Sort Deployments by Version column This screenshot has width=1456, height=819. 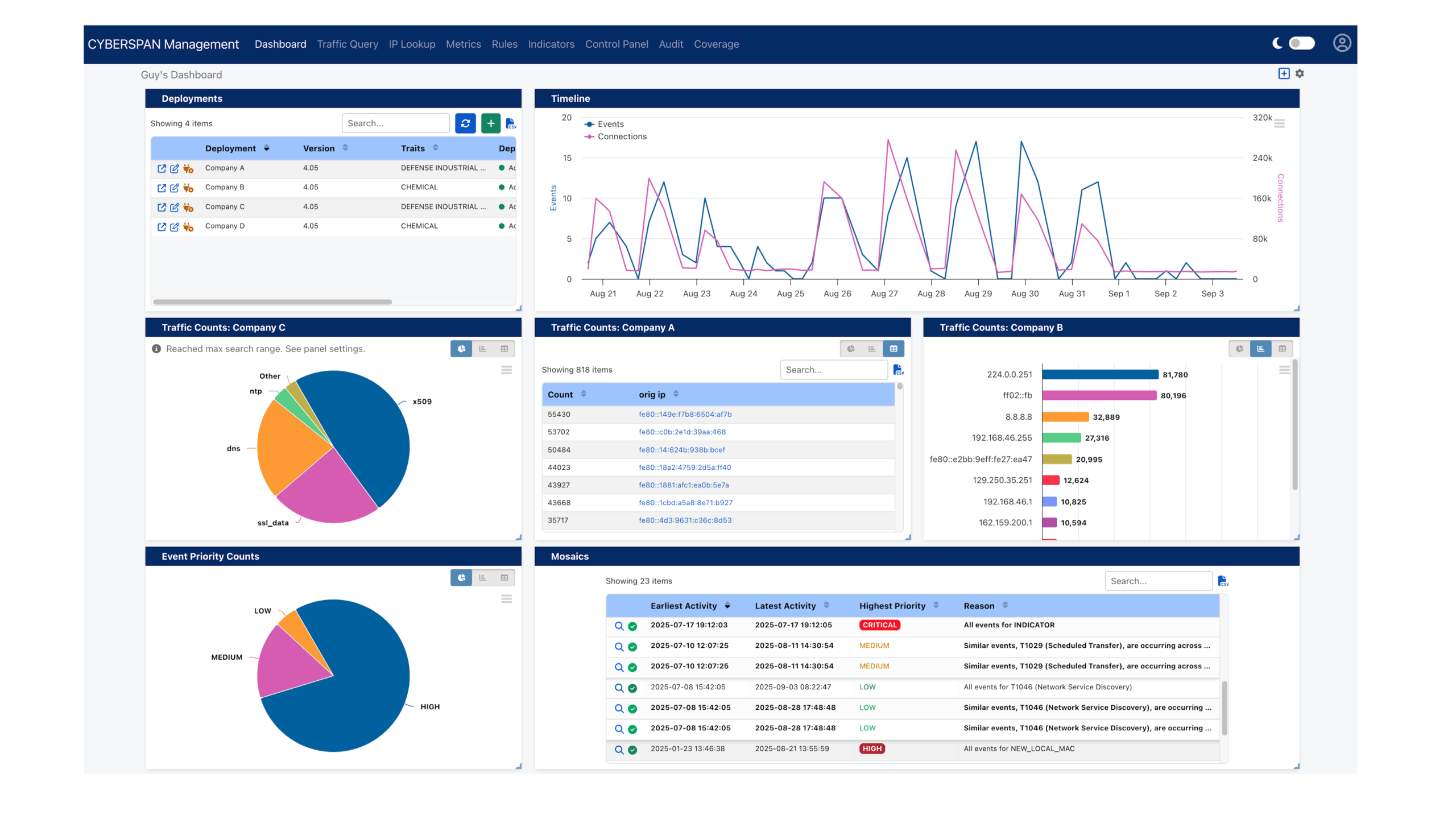345,148
